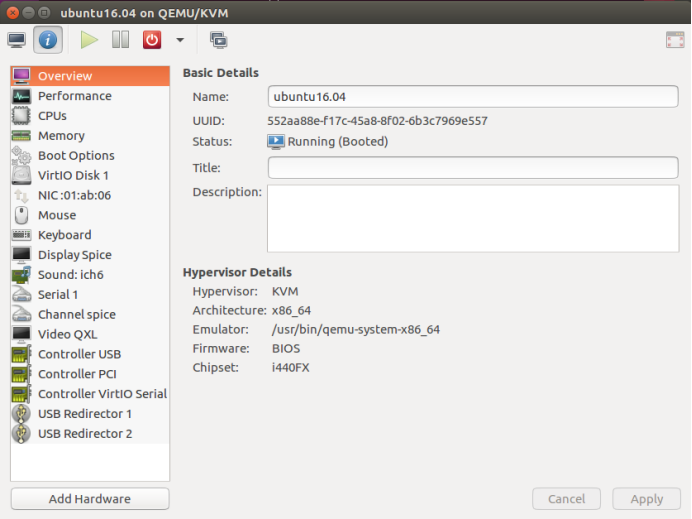Click the BIOS firmware value
Screen dimensions: 692x519
click(x=286, y=349)
